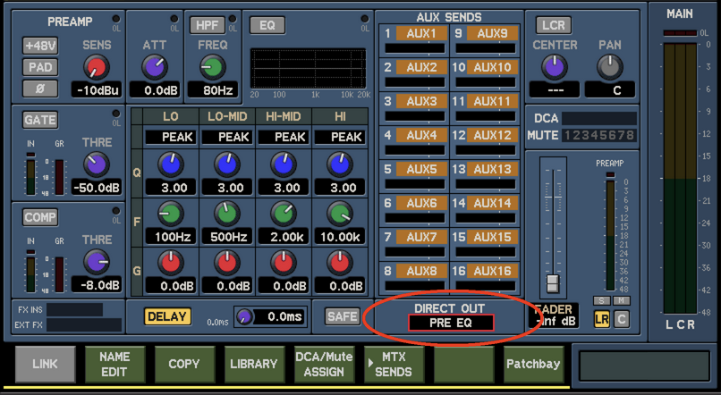Click the MUTE group 12345678 field
Screen dimensions: 723x396
[x=599, y=136]
